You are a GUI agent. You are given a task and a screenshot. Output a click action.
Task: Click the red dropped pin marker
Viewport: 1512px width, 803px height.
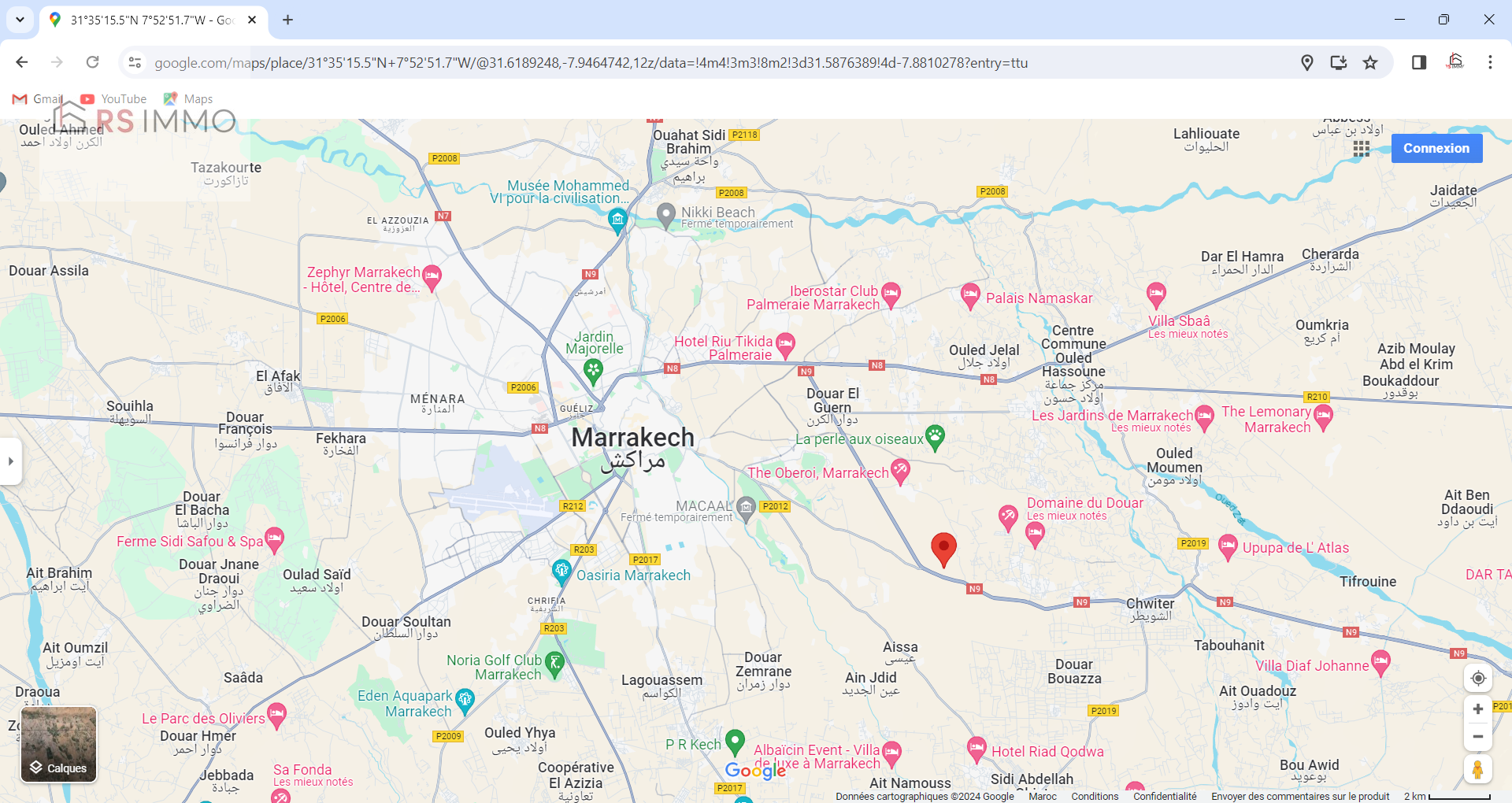tap(943, 549)
